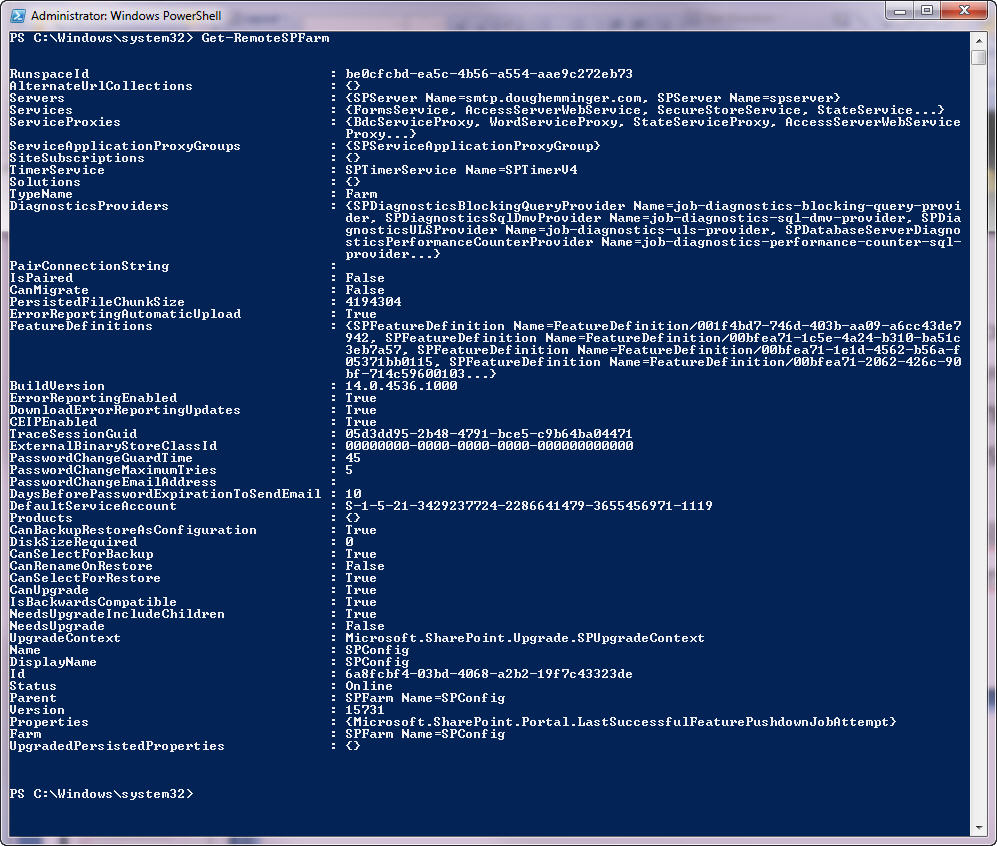Click the Id GUID value 6a8fcbf4

pyautogui.click(x=489, y=674)
